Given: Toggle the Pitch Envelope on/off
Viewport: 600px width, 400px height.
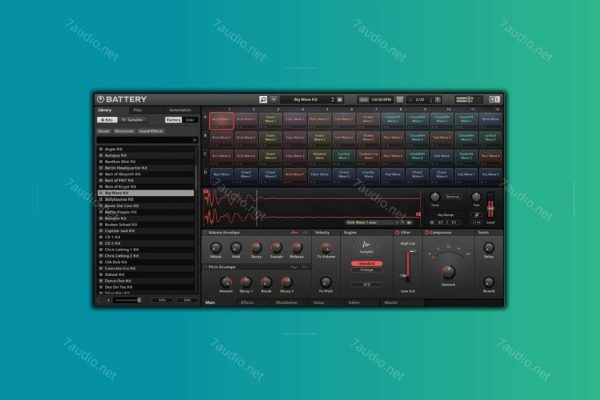Looking at the screenshot, I should tap(205, 267).
